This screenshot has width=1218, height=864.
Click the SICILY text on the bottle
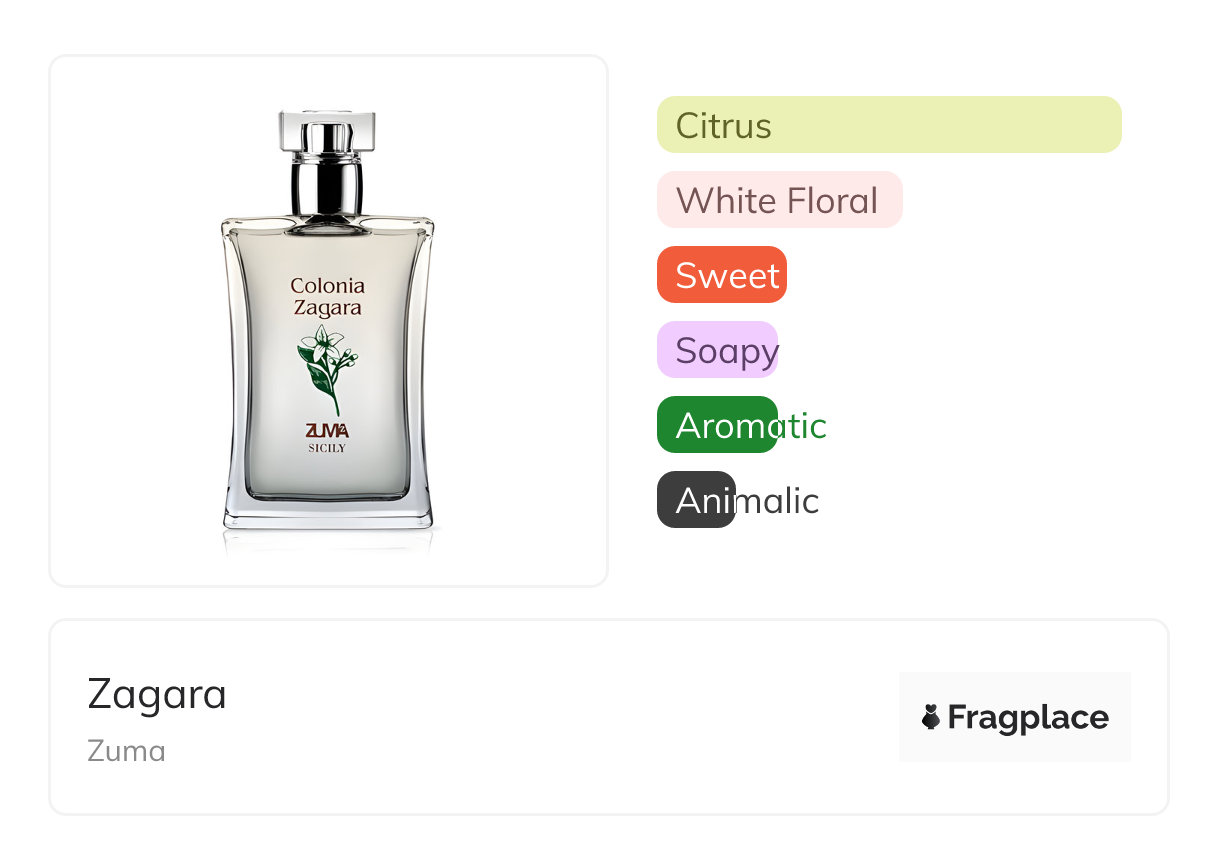click(327, 449)
